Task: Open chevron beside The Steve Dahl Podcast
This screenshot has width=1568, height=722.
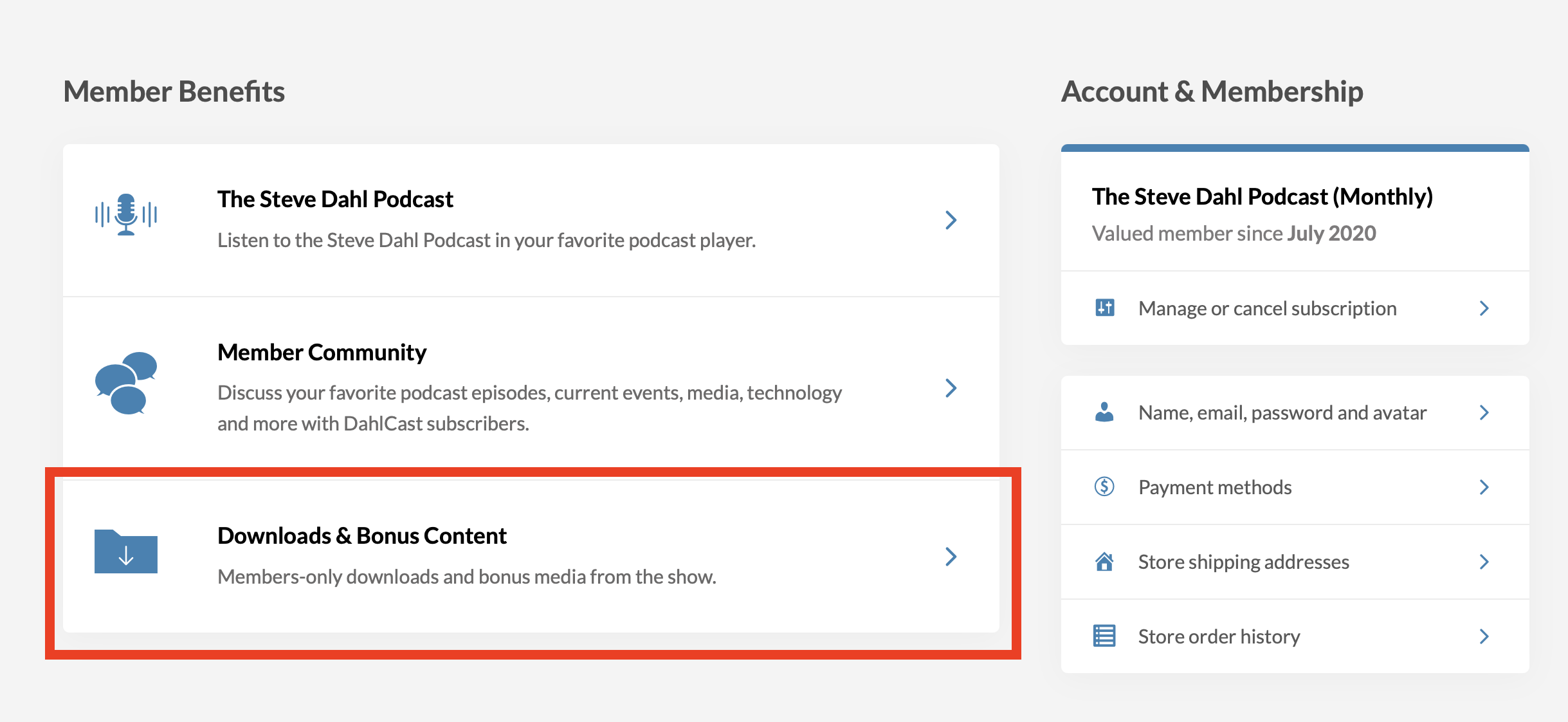Action: click(951, 220)
